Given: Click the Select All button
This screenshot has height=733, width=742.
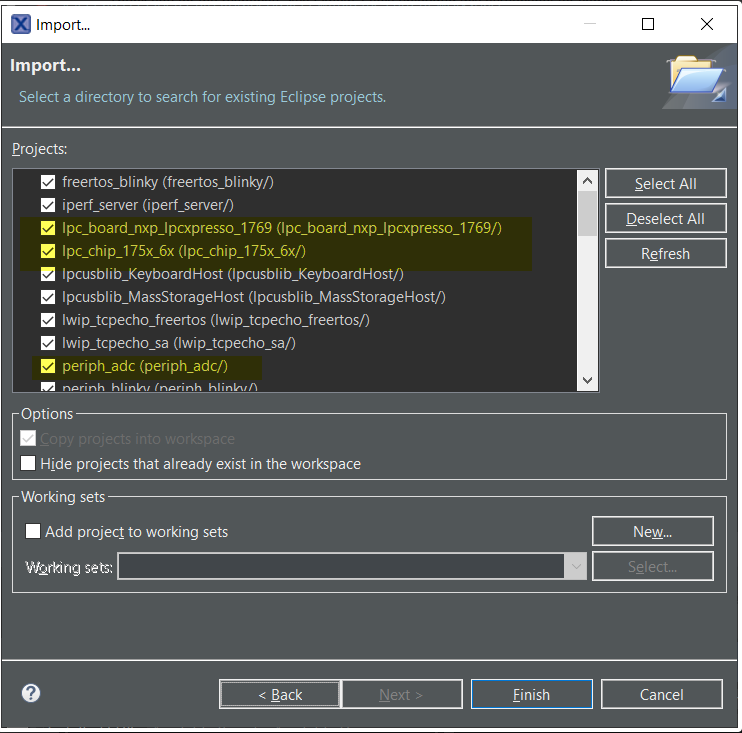Looking at the screenshot, I should (x=665, y=183).
